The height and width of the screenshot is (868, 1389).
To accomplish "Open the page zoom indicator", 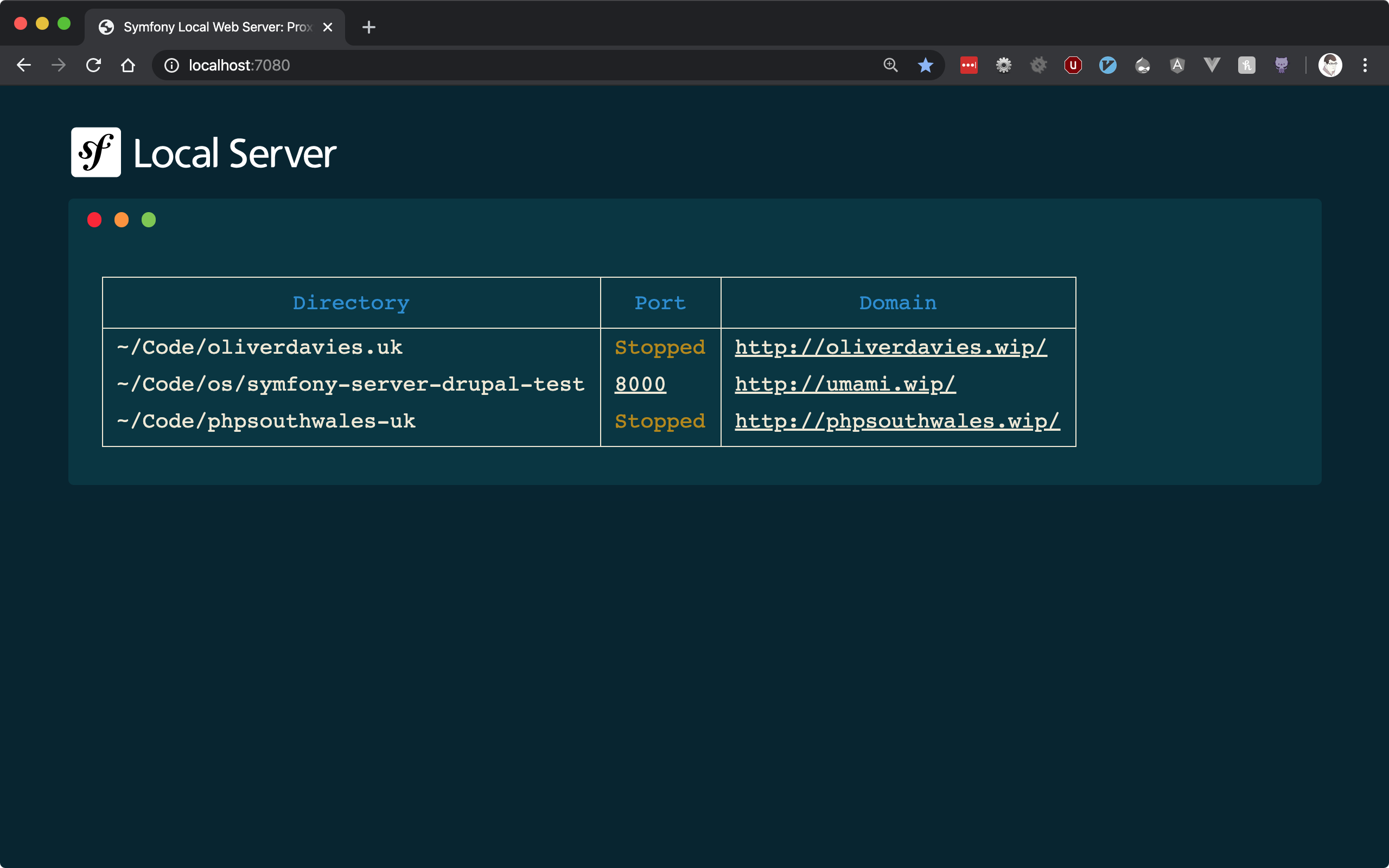I will coord(890,65).
